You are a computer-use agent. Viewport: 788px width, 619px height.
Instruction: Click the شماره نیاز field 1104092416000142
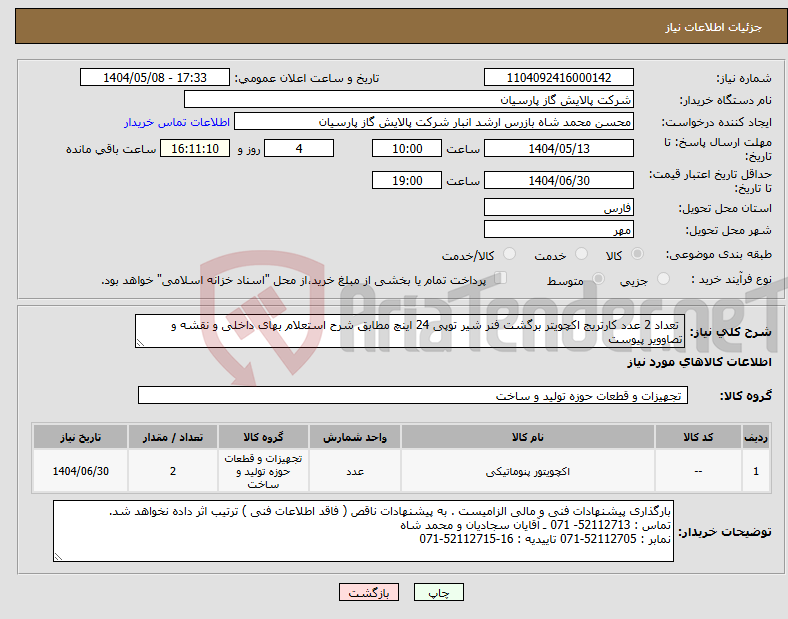coord(558,77)
